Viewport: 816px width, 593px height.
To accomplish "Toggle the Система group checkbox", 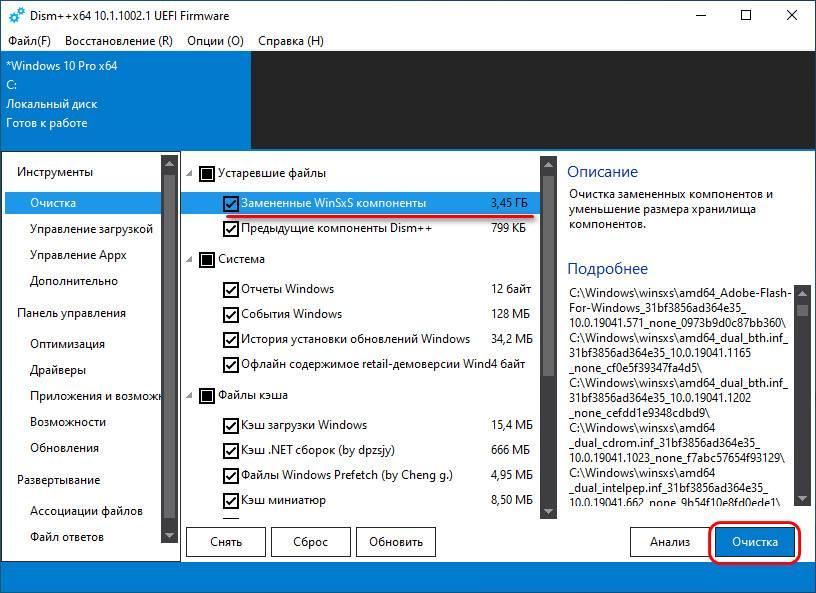I will [207, 259].
